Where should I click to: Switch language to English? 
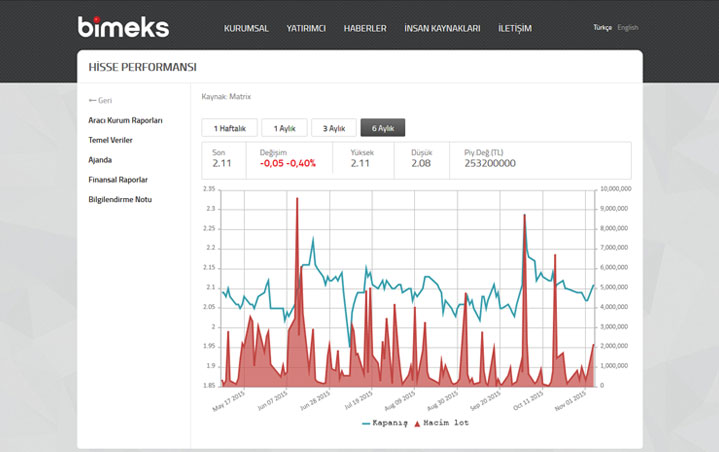pyautogui.click(x=628, y=28)
